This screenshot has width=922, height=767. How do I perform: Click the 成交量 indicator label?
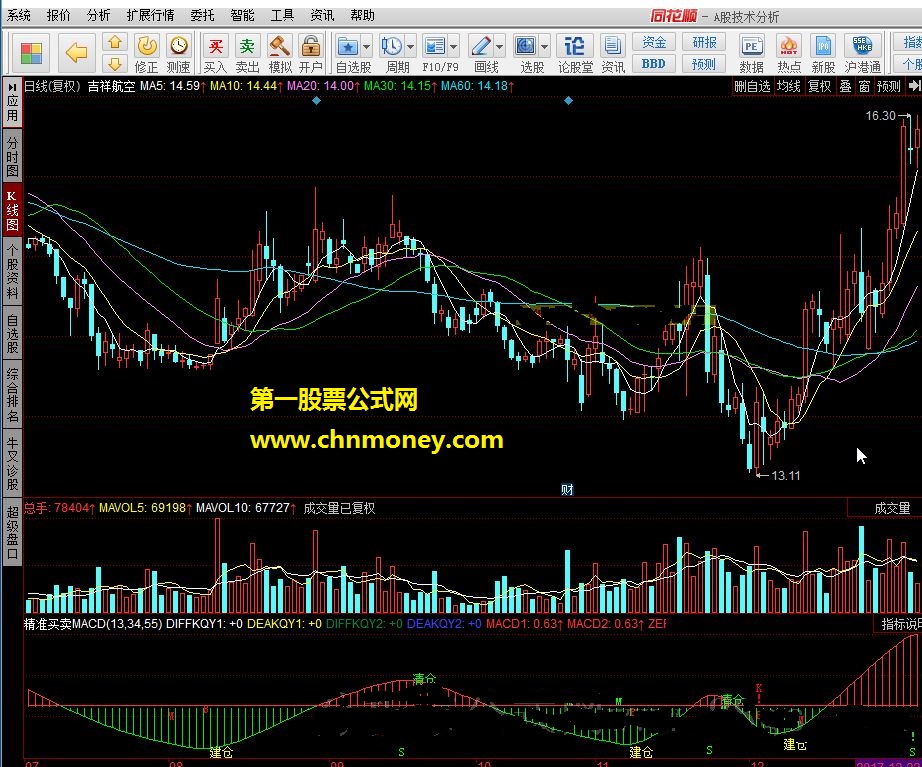click(x=892, y=508)
